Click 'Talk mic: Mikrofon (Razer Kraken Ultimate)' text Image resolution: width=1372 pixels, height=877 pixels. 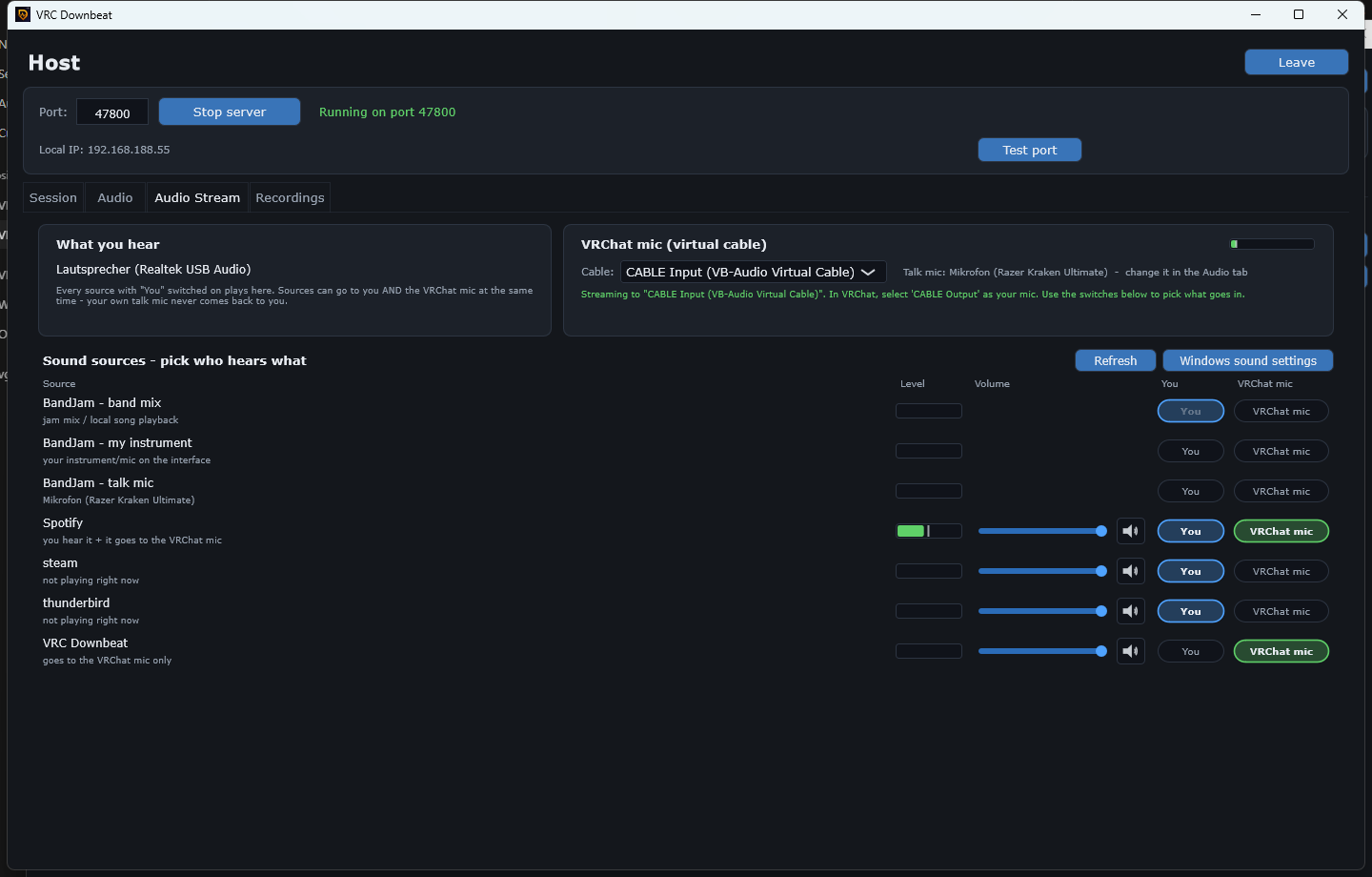click(1005, 273)
